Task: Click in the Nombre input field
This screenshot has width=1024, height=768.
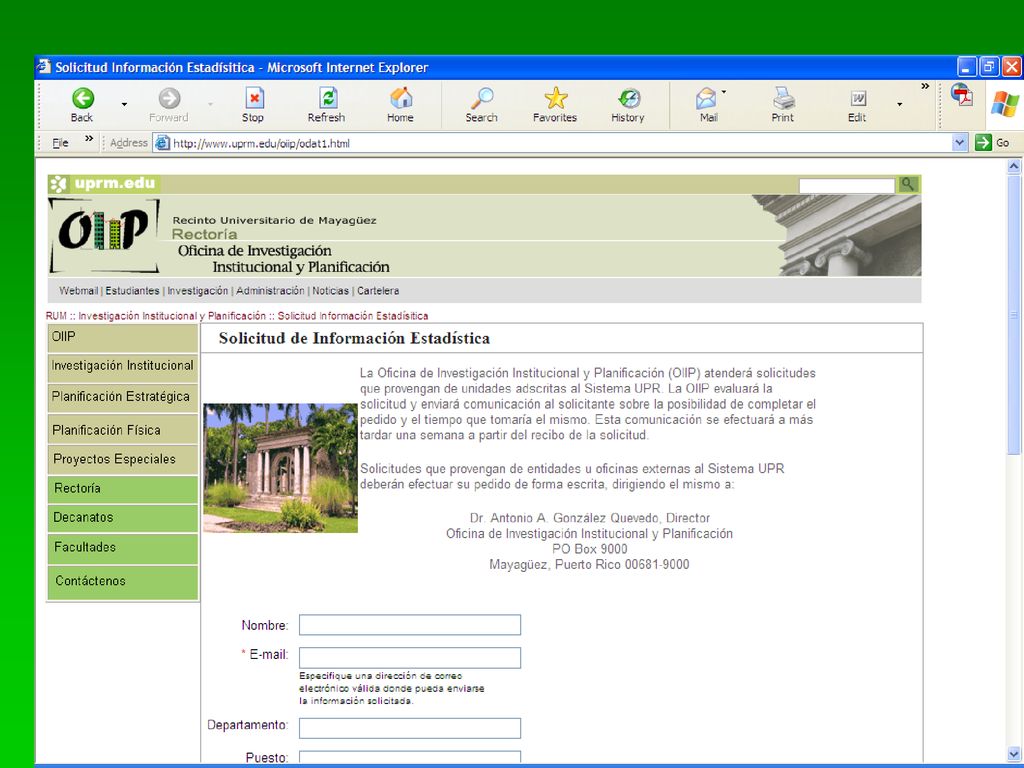Action: coord(410,625)
